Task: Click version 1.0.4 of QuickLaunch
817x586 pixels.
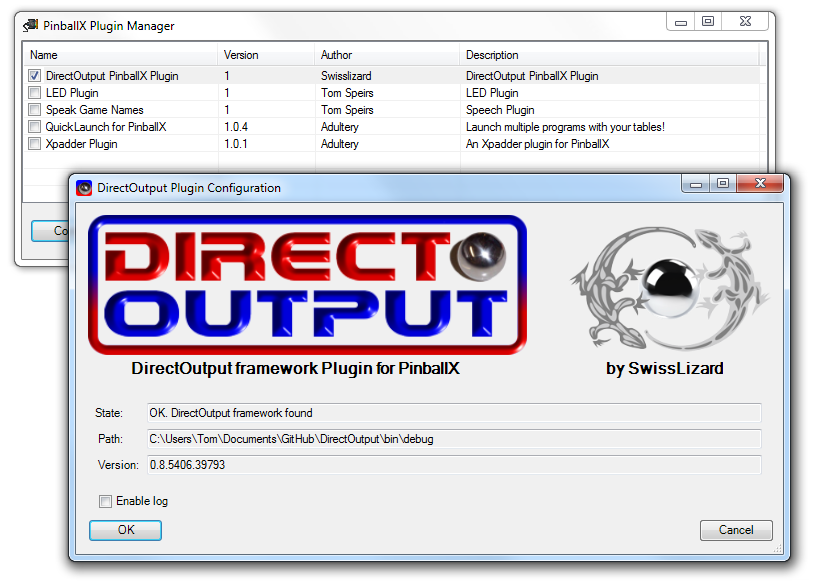Action: tap(236, 127)
